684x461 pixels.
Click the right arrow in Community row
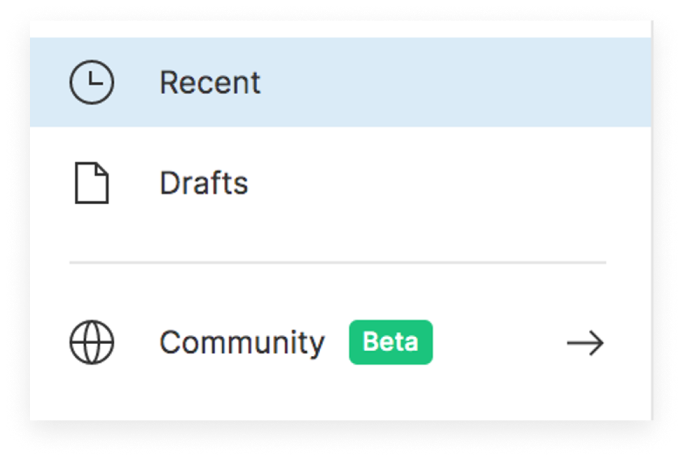(585, 343)
